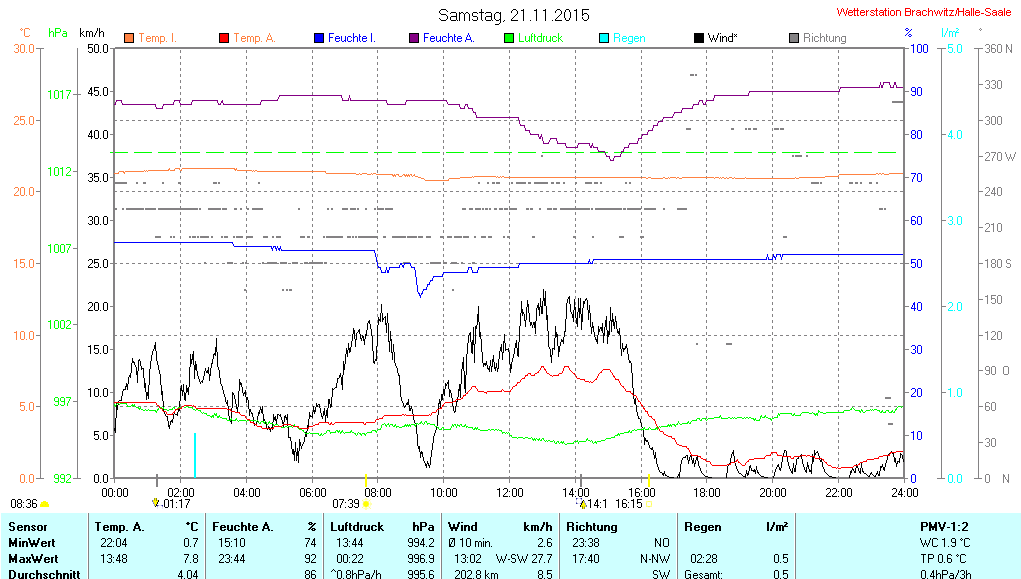Click the sunrise icon next to 07:39

(x=367, y=505)
